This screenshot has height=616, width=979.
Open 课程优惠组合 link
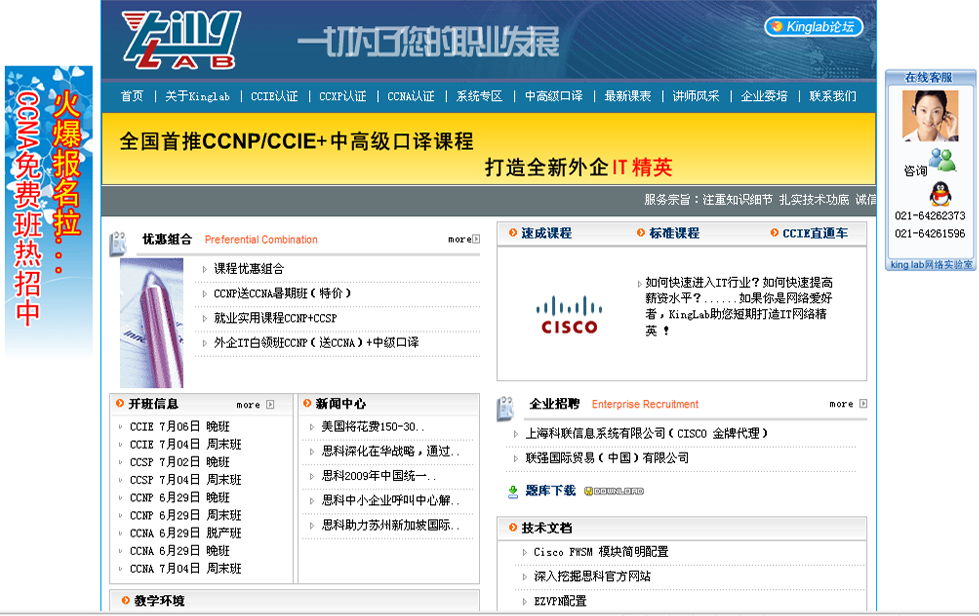point(248,269)
